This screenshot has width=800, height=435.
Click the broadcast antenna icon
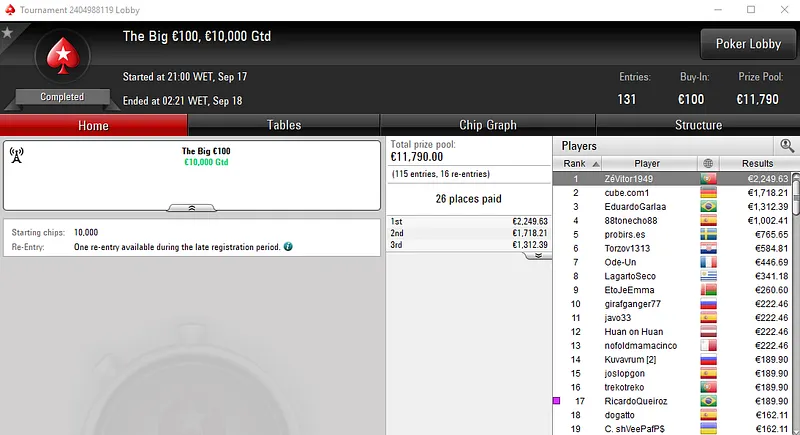17,155
